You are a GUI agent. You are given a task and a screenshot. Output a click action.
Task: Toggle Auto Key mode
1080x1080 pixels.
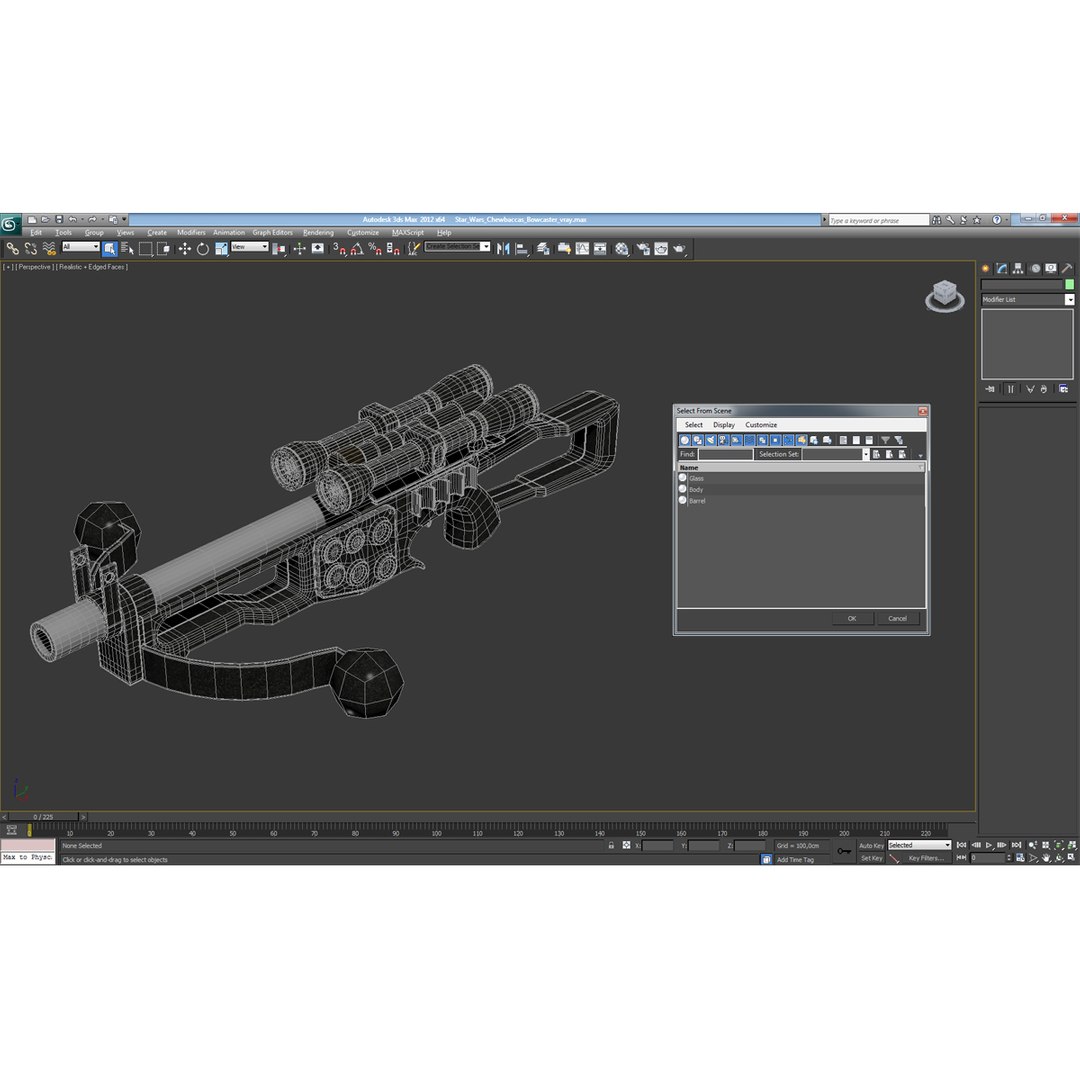[871, 845]
